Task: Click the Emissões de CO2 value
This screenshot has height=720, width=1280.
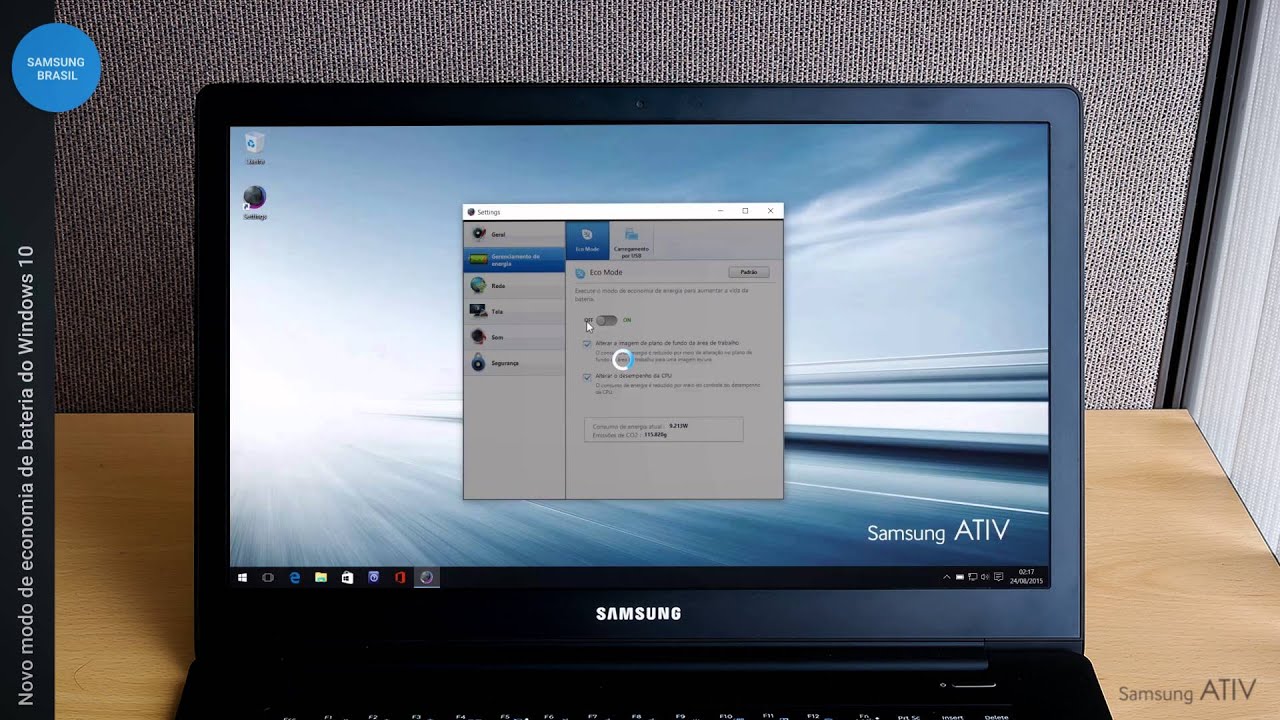Action: 655,435
